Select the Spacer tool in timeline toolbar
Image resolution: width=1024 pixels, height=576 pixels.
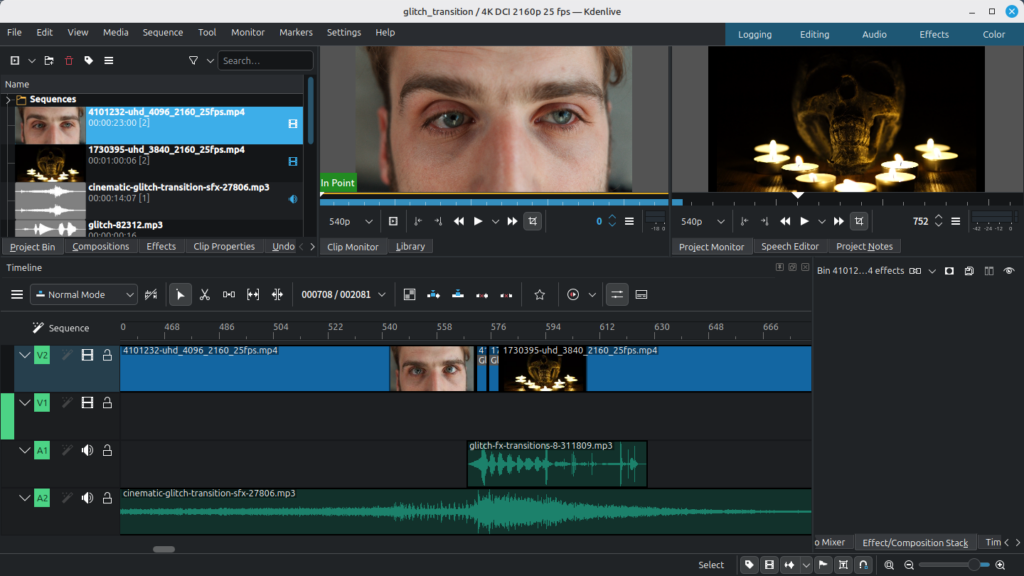click(x=229, y=295)
